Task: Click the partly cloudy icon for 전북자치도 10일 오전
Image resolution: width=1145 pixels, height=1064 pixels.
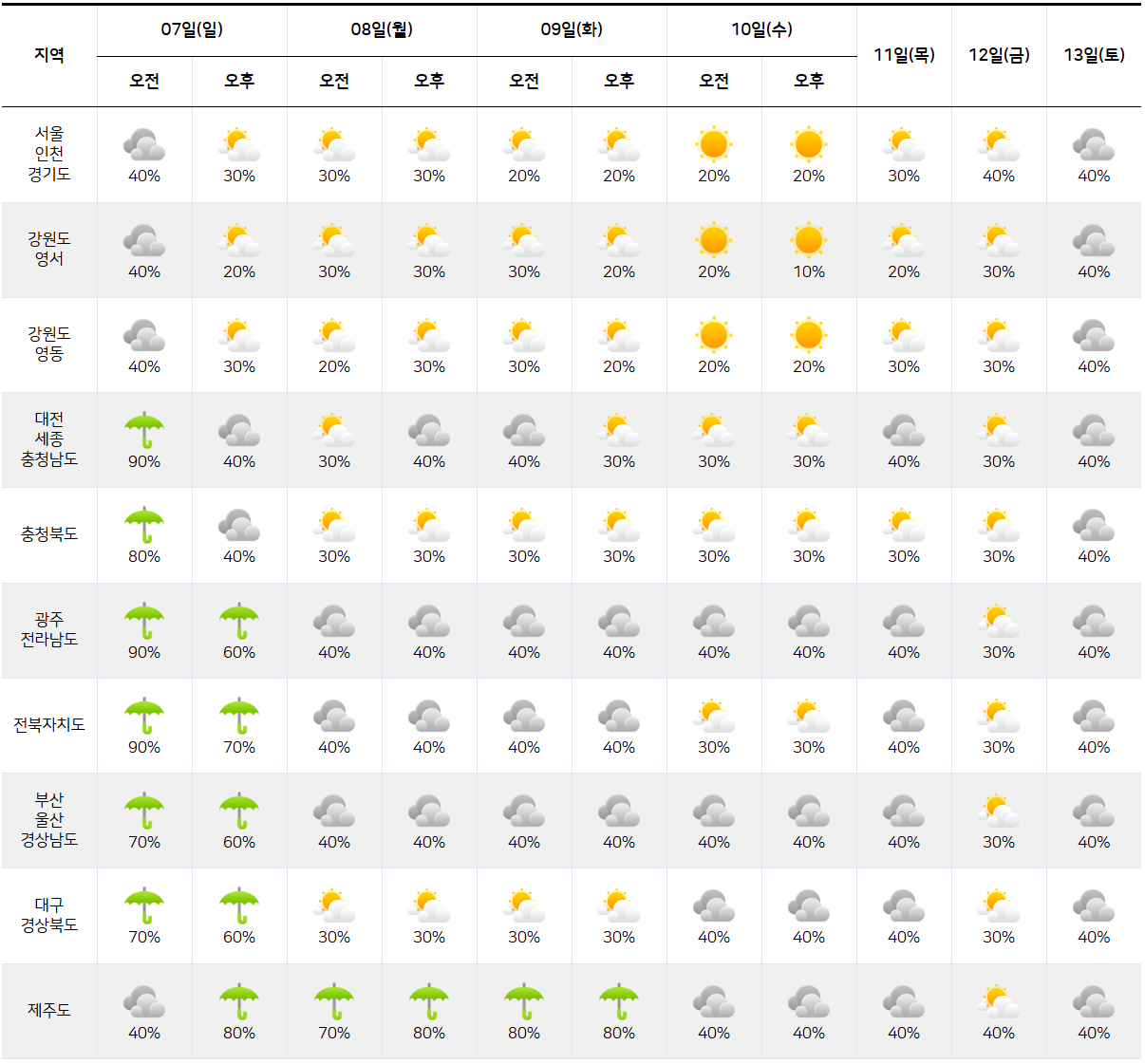Action: pyautogui.click(x=714, y=716)
